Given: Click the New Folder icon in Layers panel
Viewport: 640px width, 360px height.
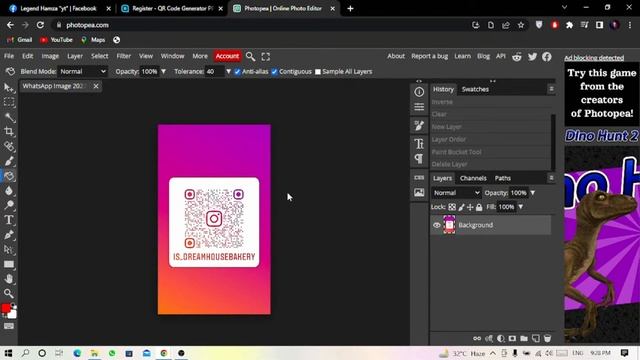Looking at the screenshot, I should 524,338.
